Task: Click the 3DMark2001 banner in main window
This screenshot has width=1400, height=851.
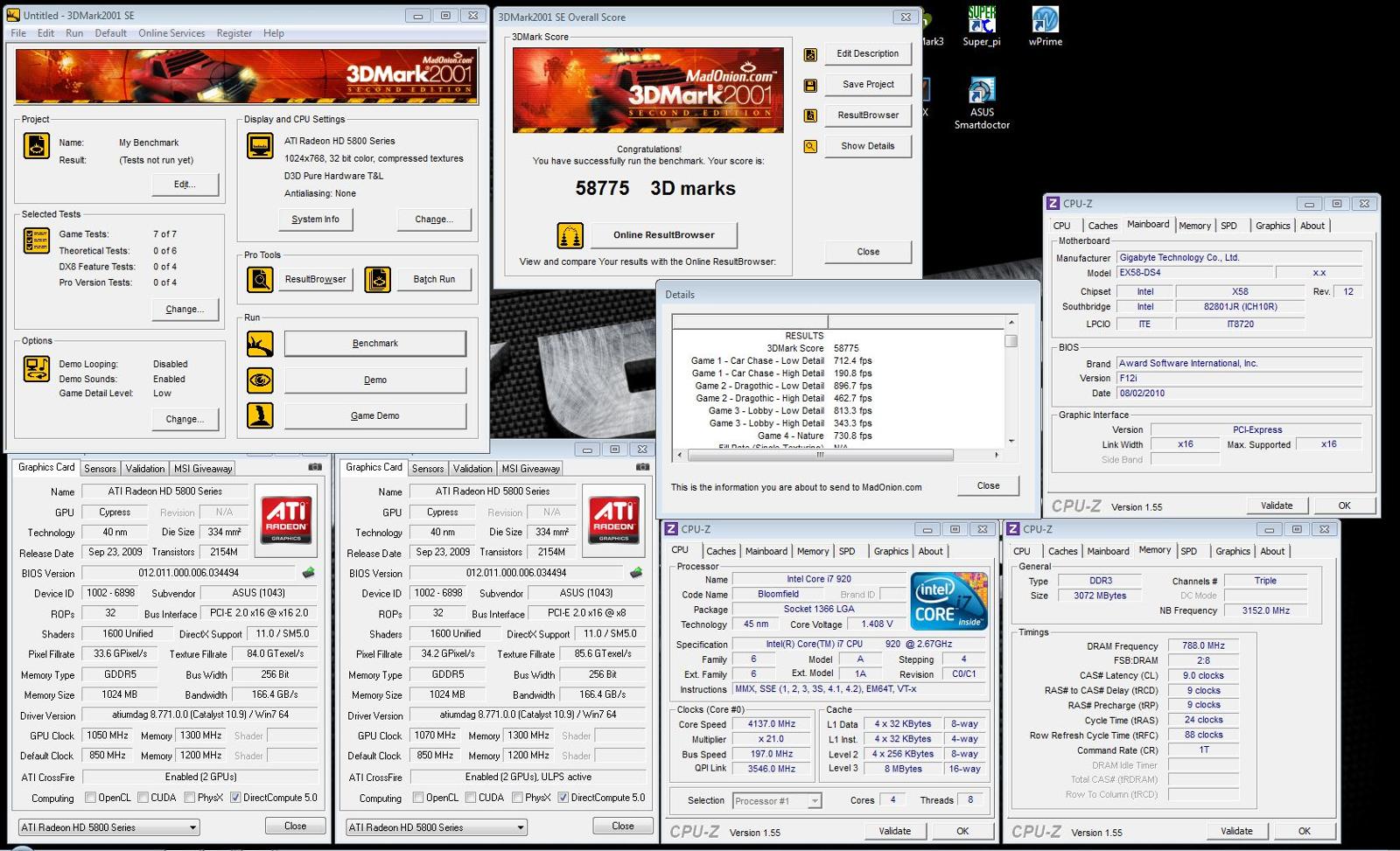Action: point(247,76)
